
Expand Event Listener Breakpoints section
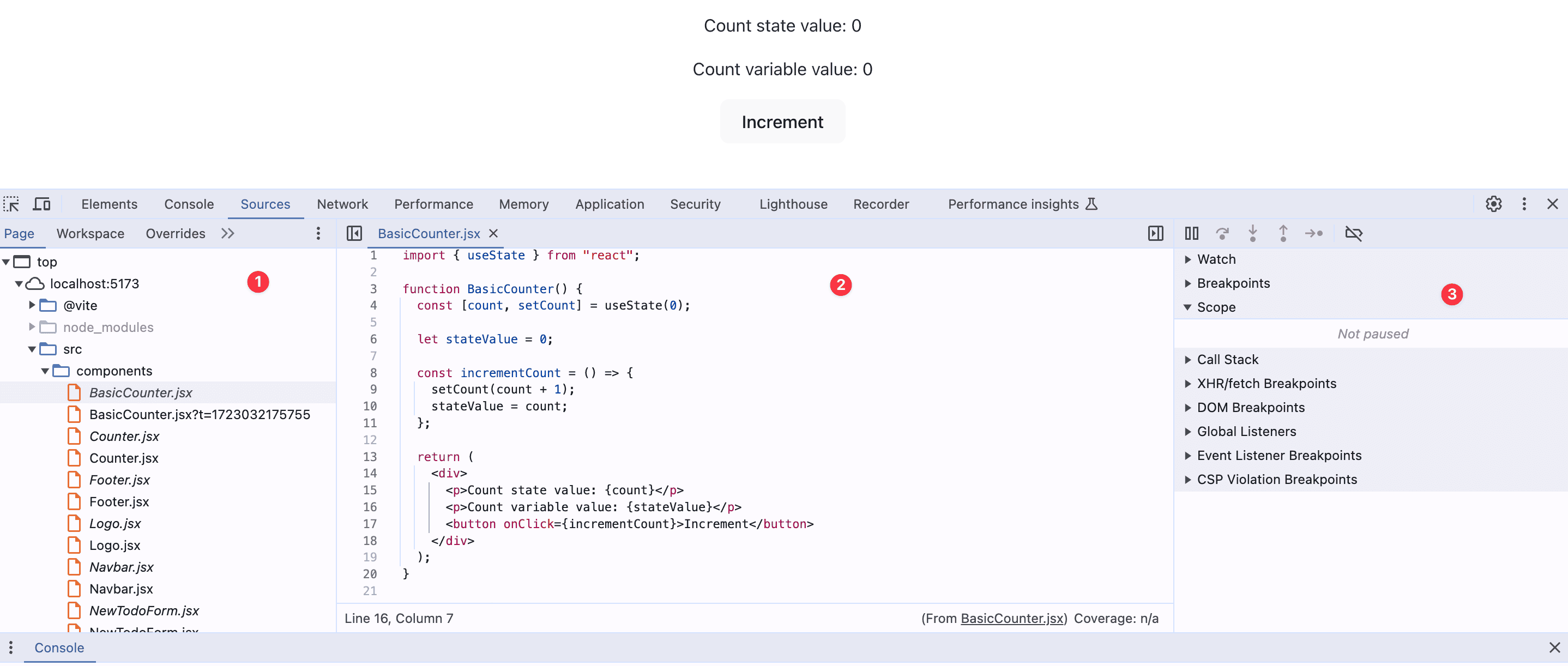click(x=1187, y=456)
